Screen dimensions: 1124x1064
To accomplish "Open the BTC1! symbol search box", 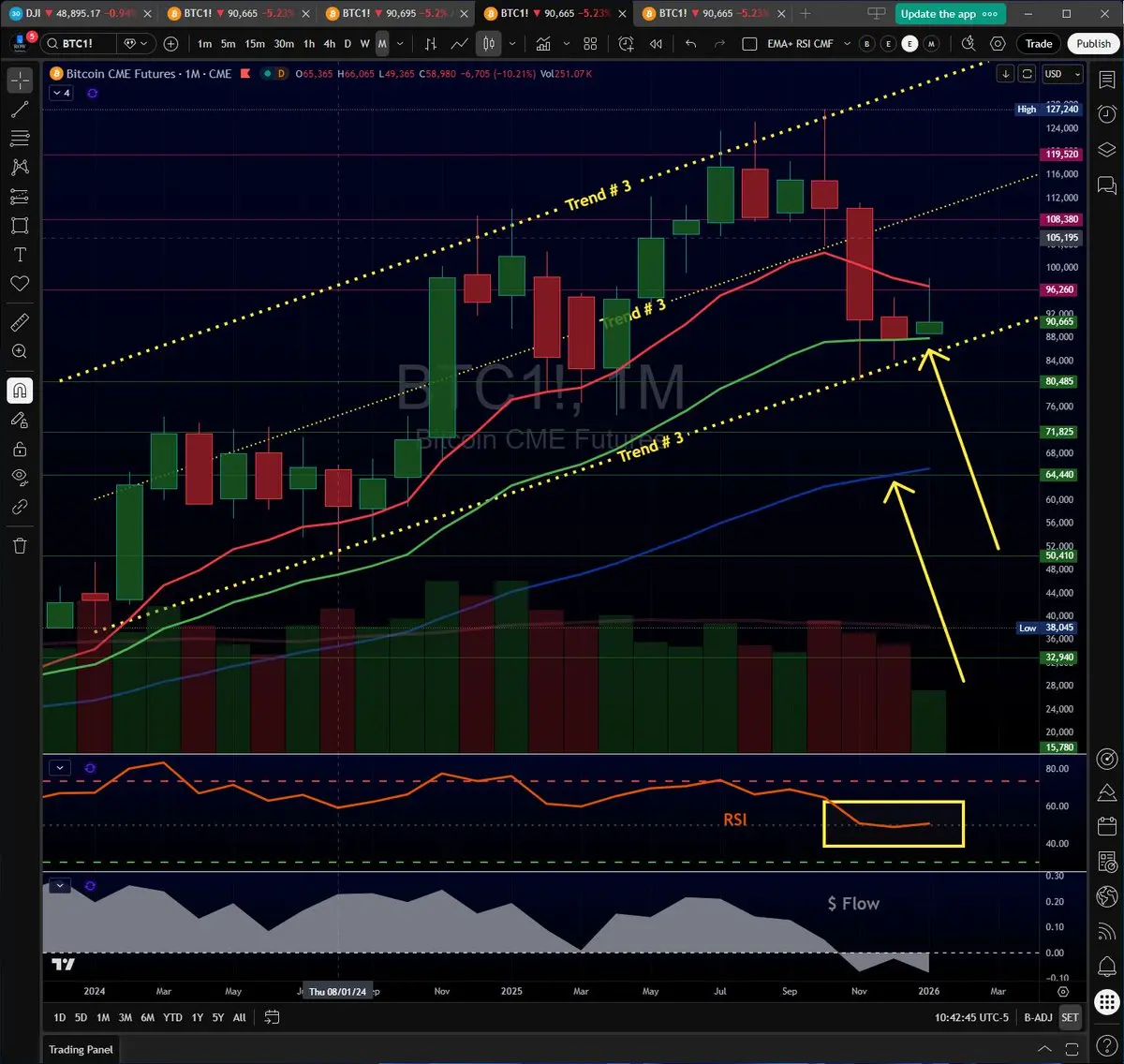I will point(78,44).
